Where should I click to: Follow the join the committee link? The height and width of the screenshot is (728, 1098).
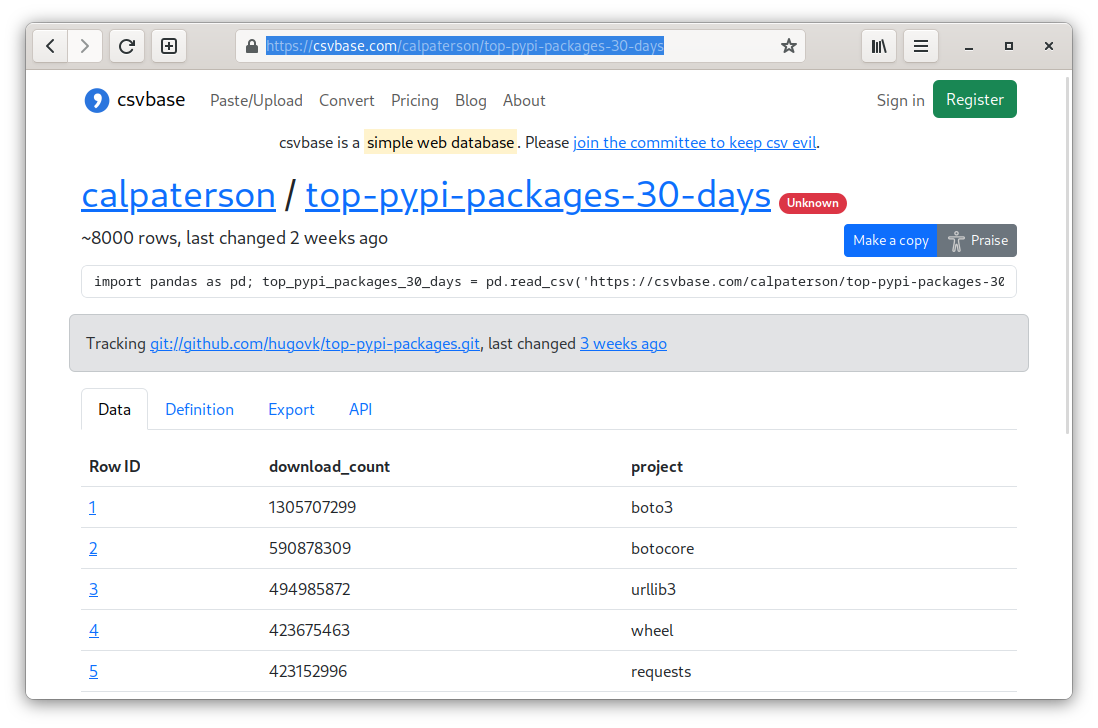click(694, 143)
